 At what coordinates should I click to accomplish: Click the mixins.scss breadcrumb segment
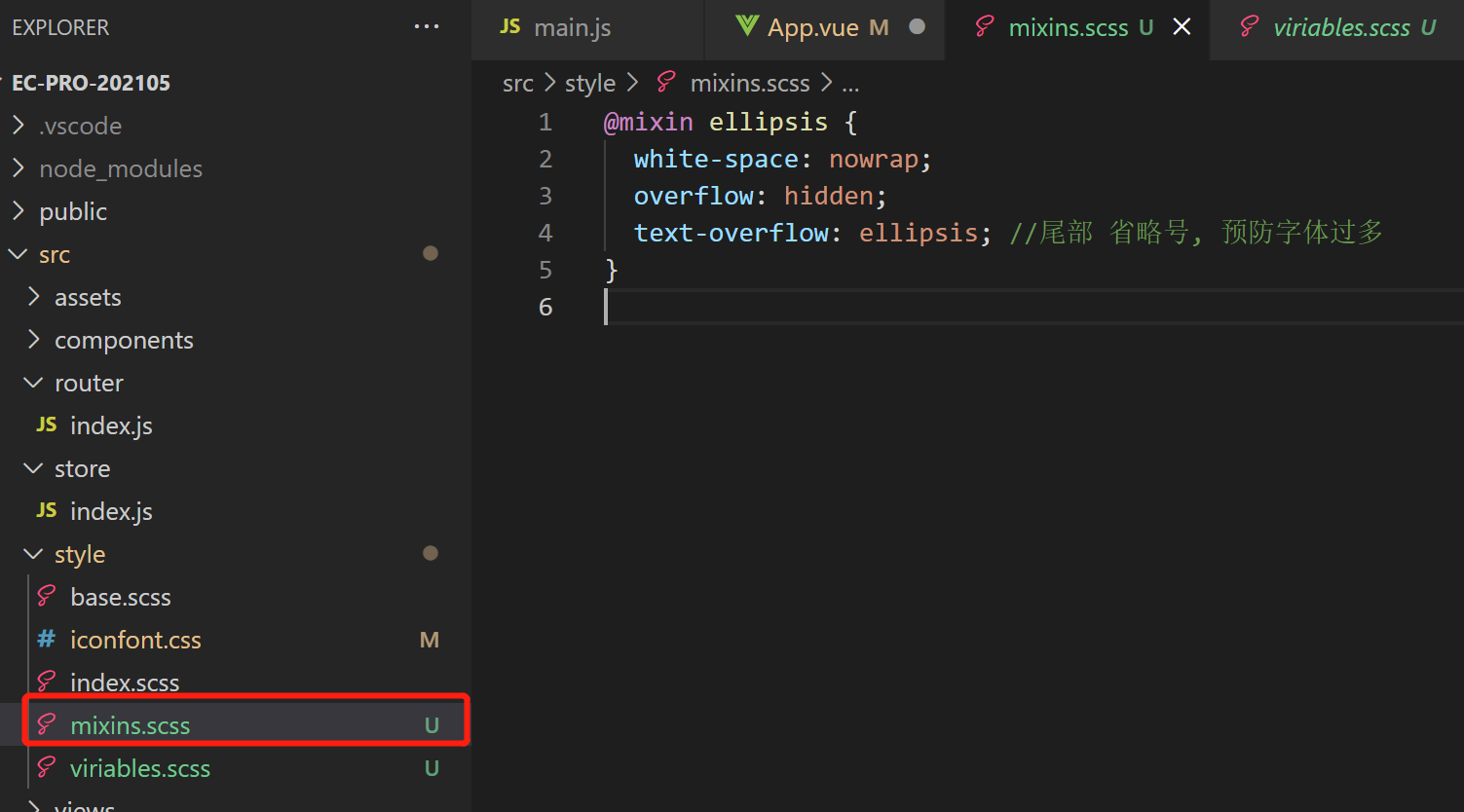click(750, 84)
